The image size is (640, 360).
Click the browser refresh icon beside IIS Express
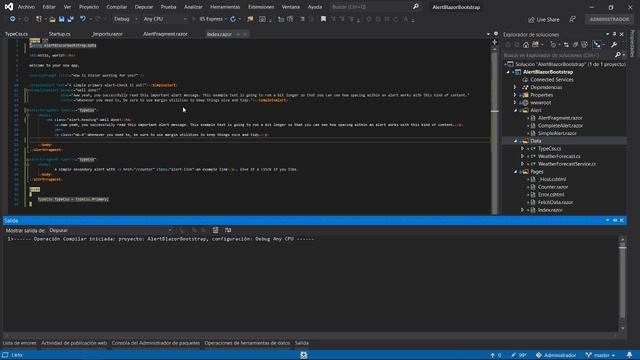(x=233, y=19)
